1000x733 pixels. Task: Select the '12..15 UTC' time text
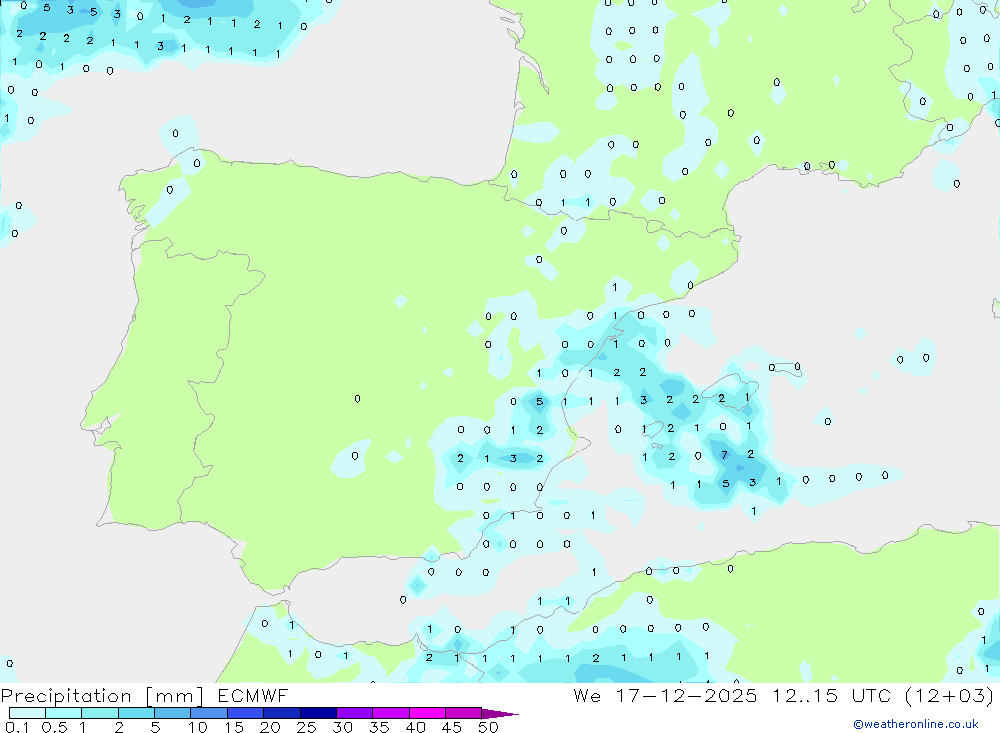tap(831, 695)
